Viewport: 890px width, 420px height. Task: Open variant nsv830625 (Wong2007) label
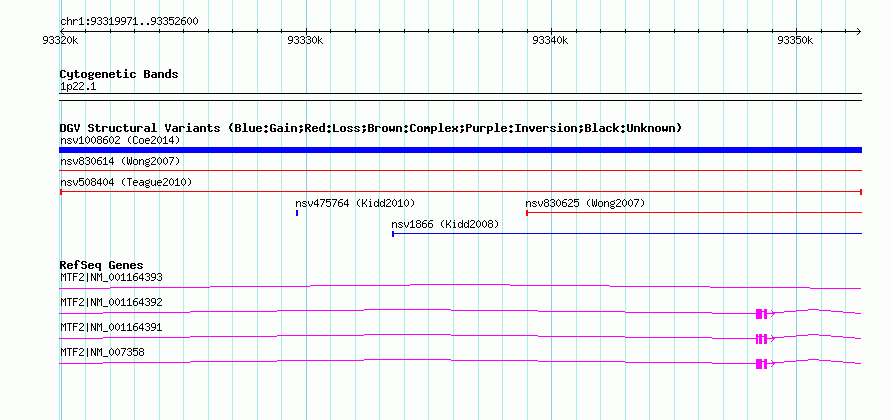click(x=585, y=203)
